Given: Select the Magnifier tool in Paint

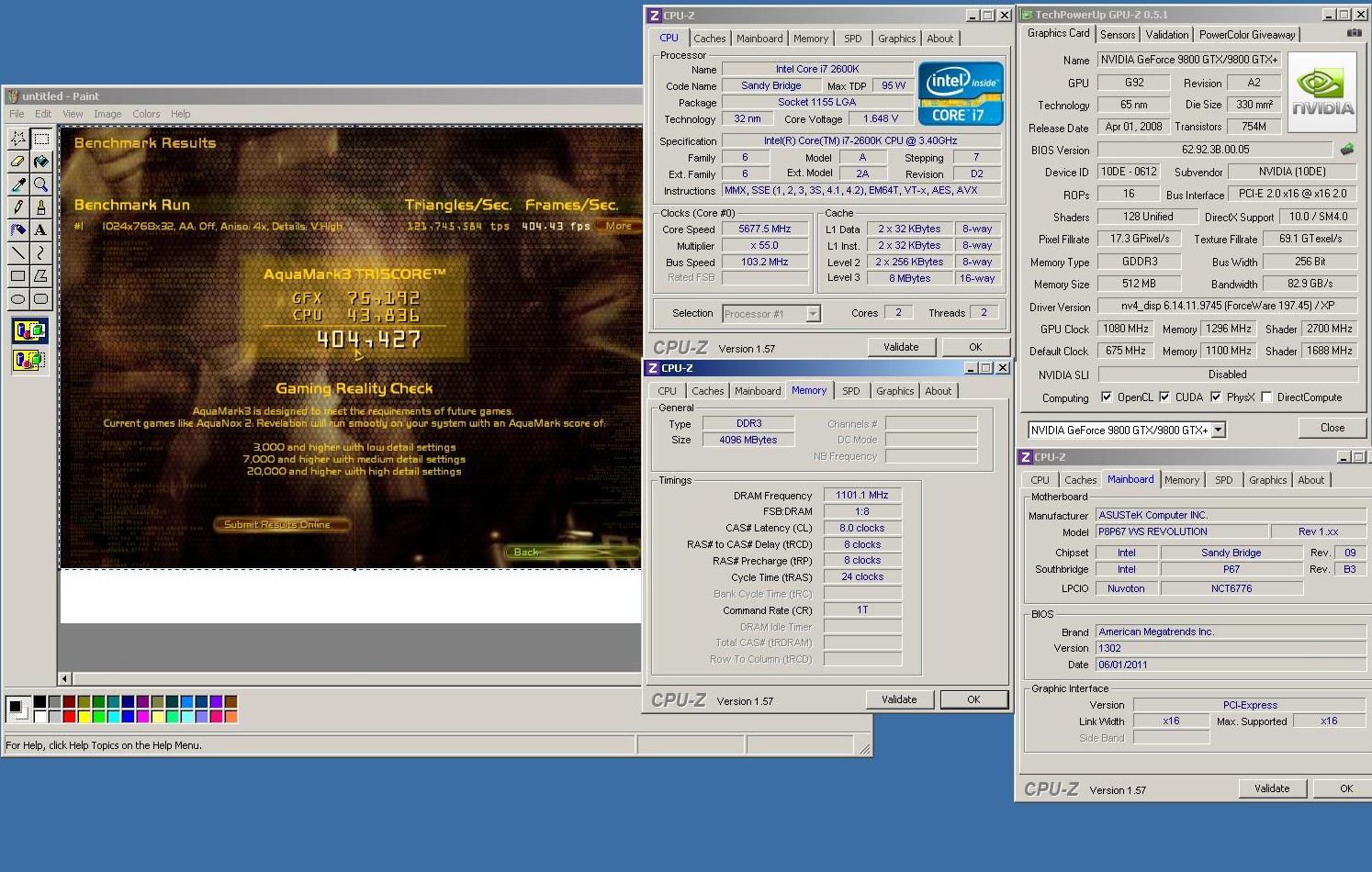Looking at the screenshot, I should click(41, 184).
